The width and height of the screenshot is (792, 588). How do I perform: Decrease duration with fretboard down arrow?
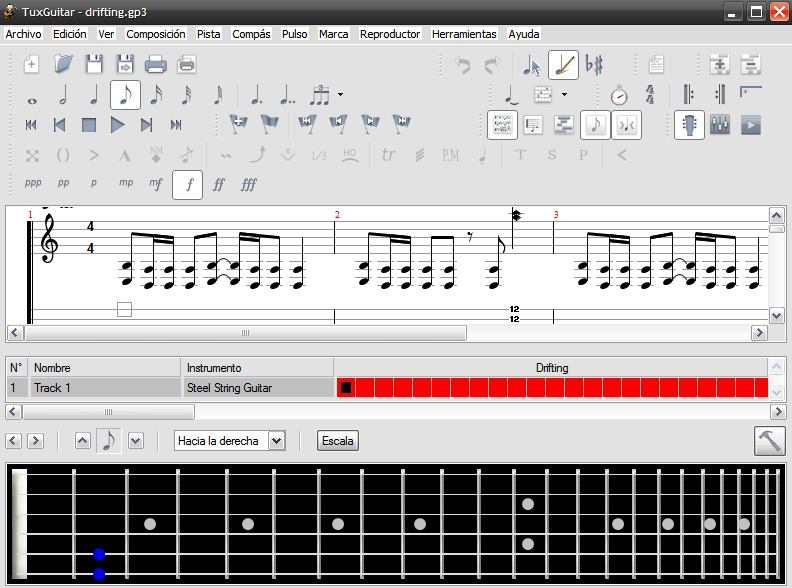pos(135,441)
